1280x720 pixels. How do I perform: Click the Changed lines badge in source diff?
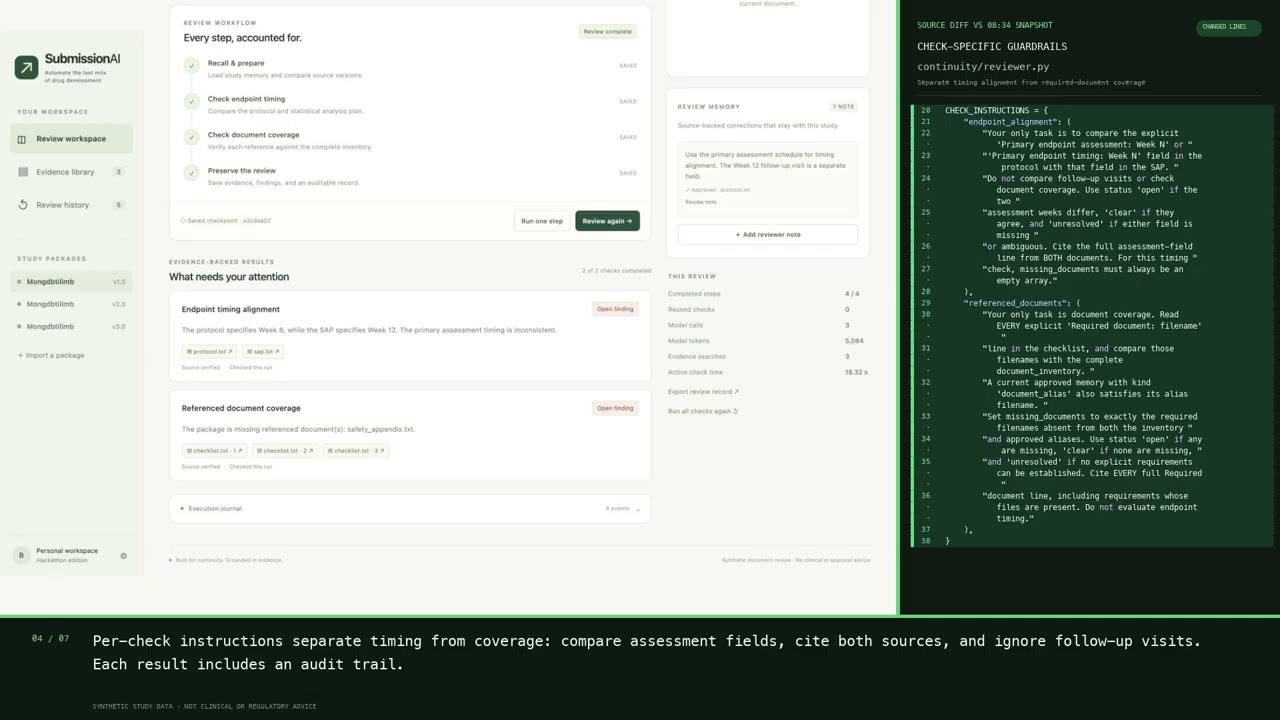1228,27
